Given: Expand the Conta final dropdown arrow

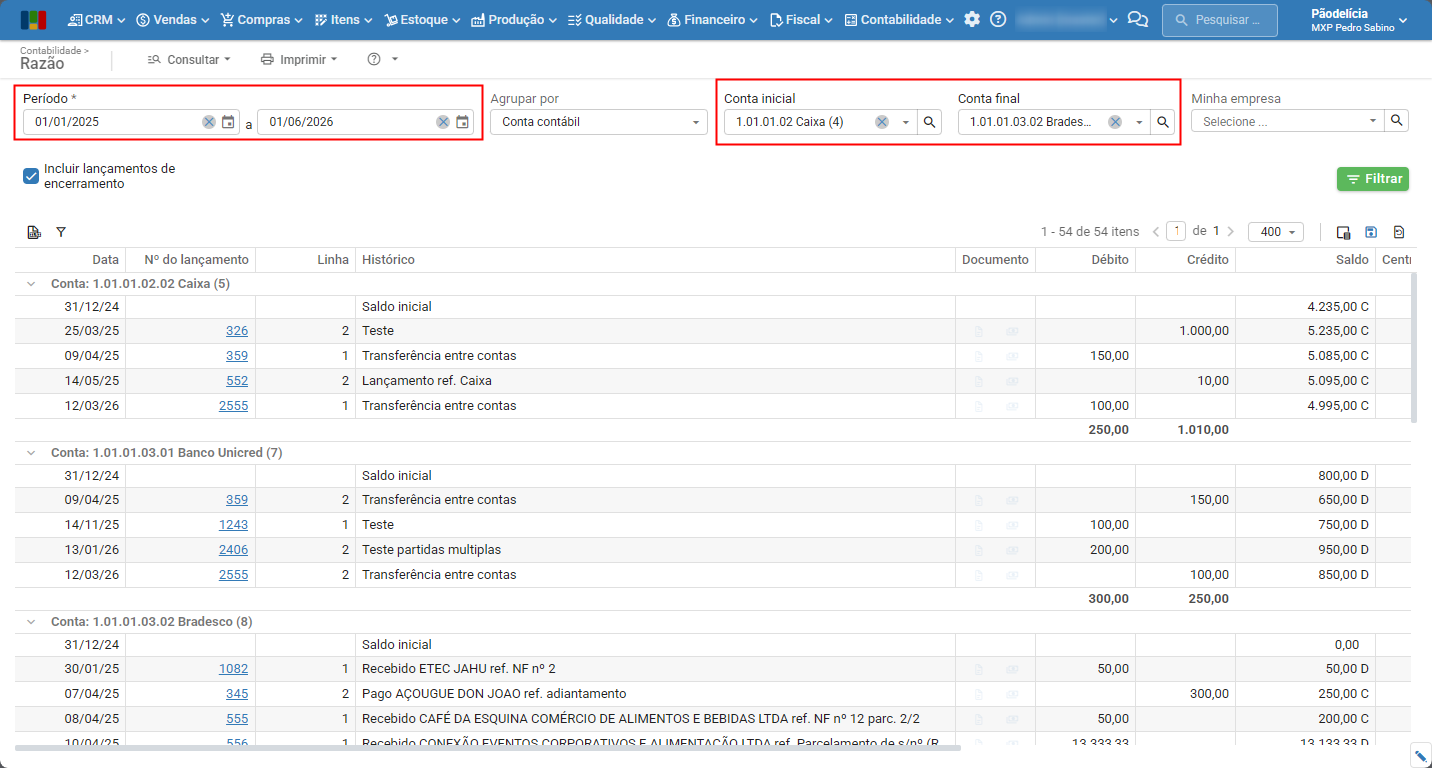Looking at the screenshot, I should (x=1139, y=122).
